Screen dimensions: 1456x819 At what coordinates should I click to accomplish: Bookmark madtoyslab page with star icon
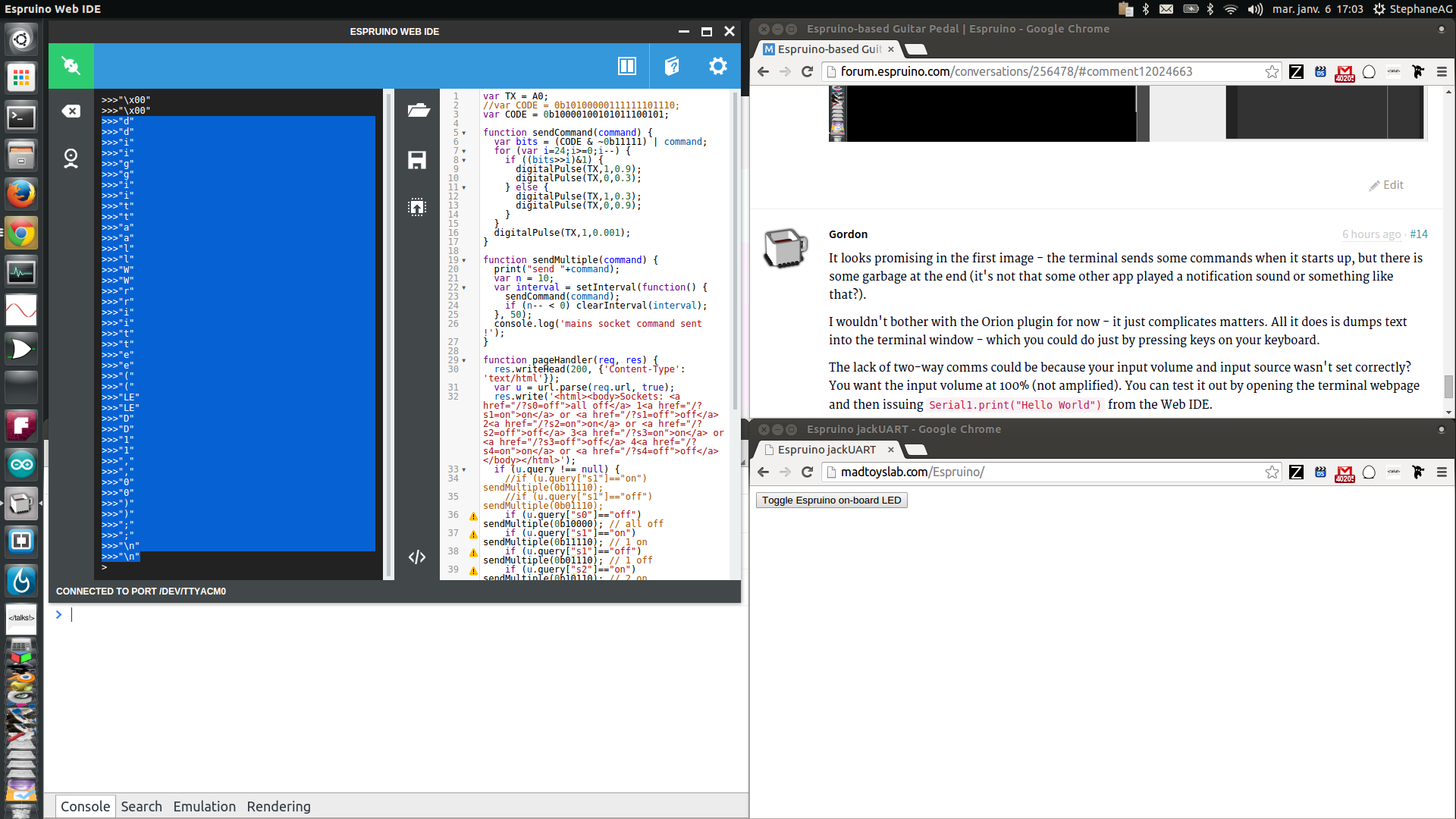(x=1272, y=472)
